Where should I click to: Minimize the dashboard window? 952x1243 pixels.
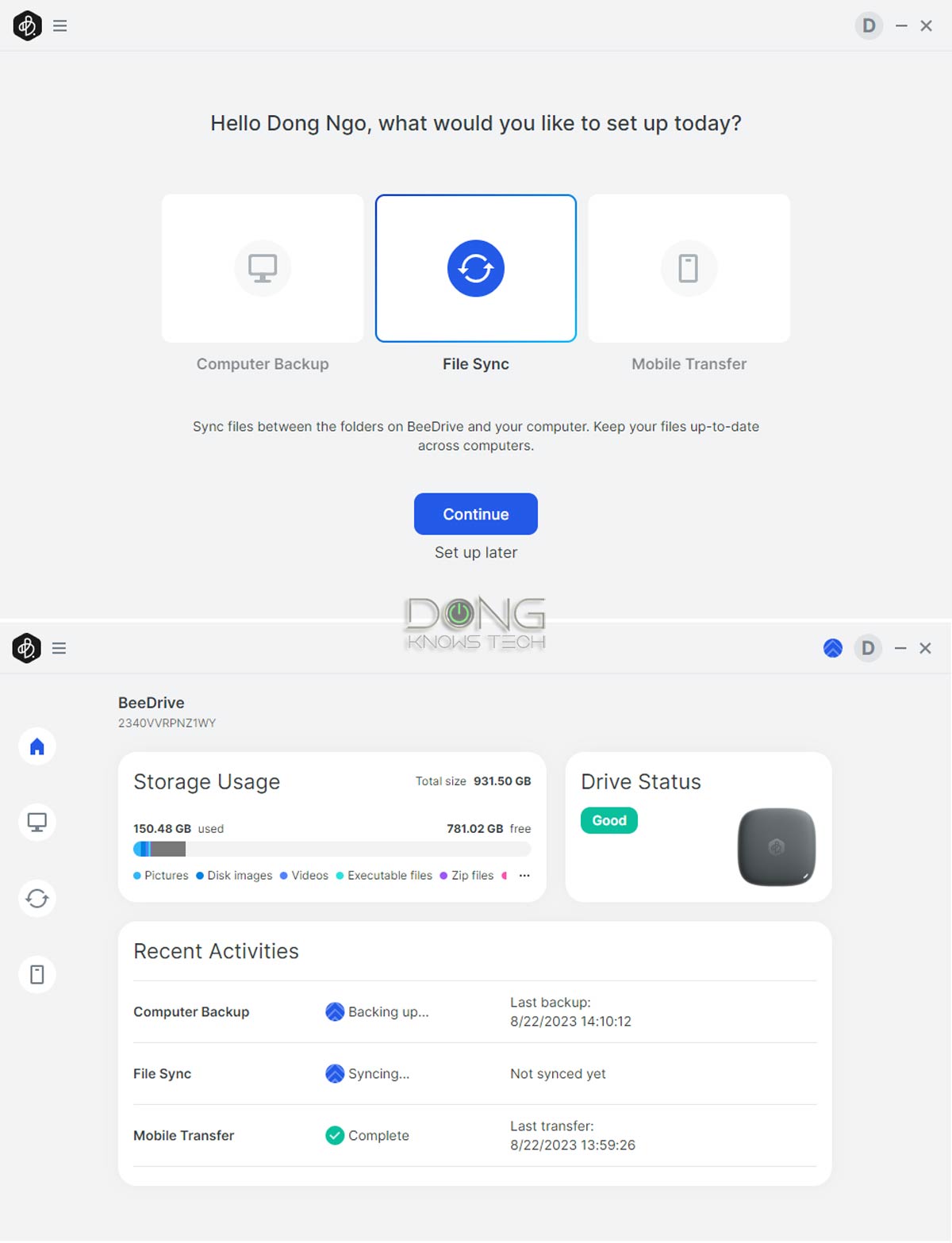(900, 648)
